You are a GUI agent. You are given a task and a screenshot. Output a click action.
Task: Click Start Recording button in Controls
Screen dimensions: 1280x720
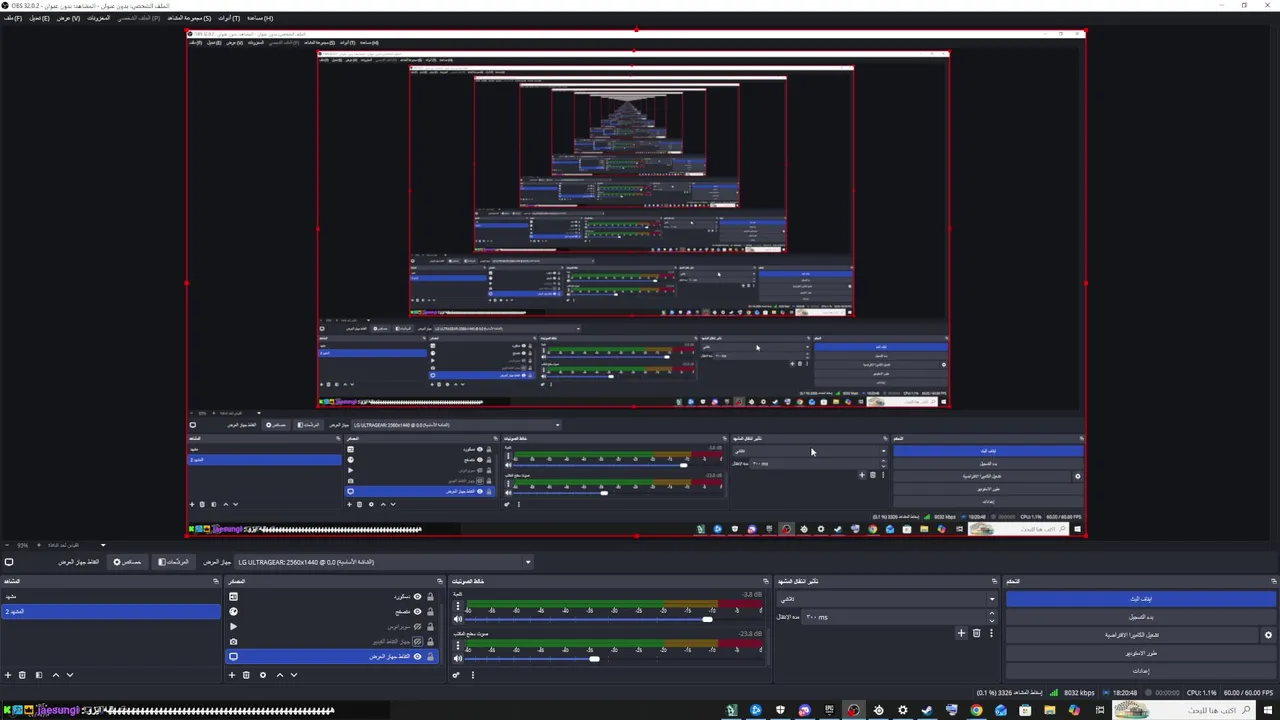tap(1141, 617)
